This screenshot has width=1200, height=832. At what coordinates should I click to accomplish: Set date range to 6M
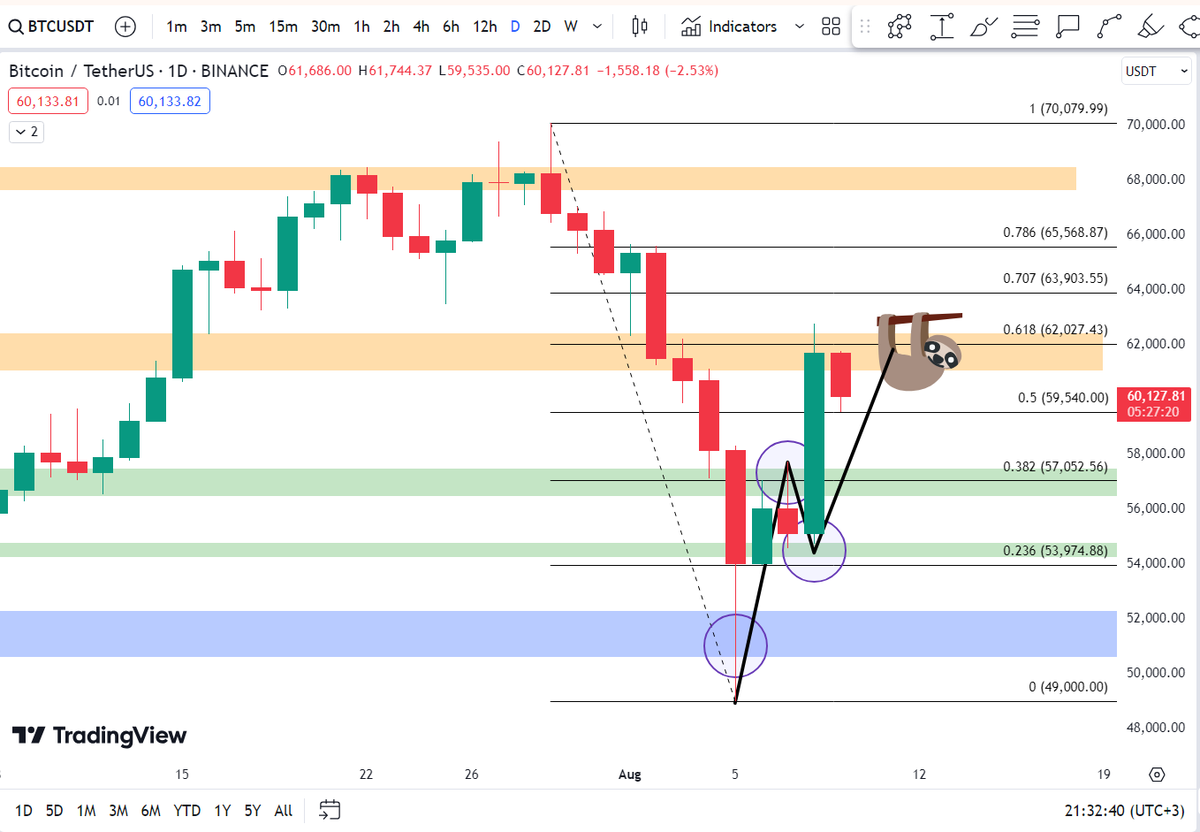(x=151, y=810)
